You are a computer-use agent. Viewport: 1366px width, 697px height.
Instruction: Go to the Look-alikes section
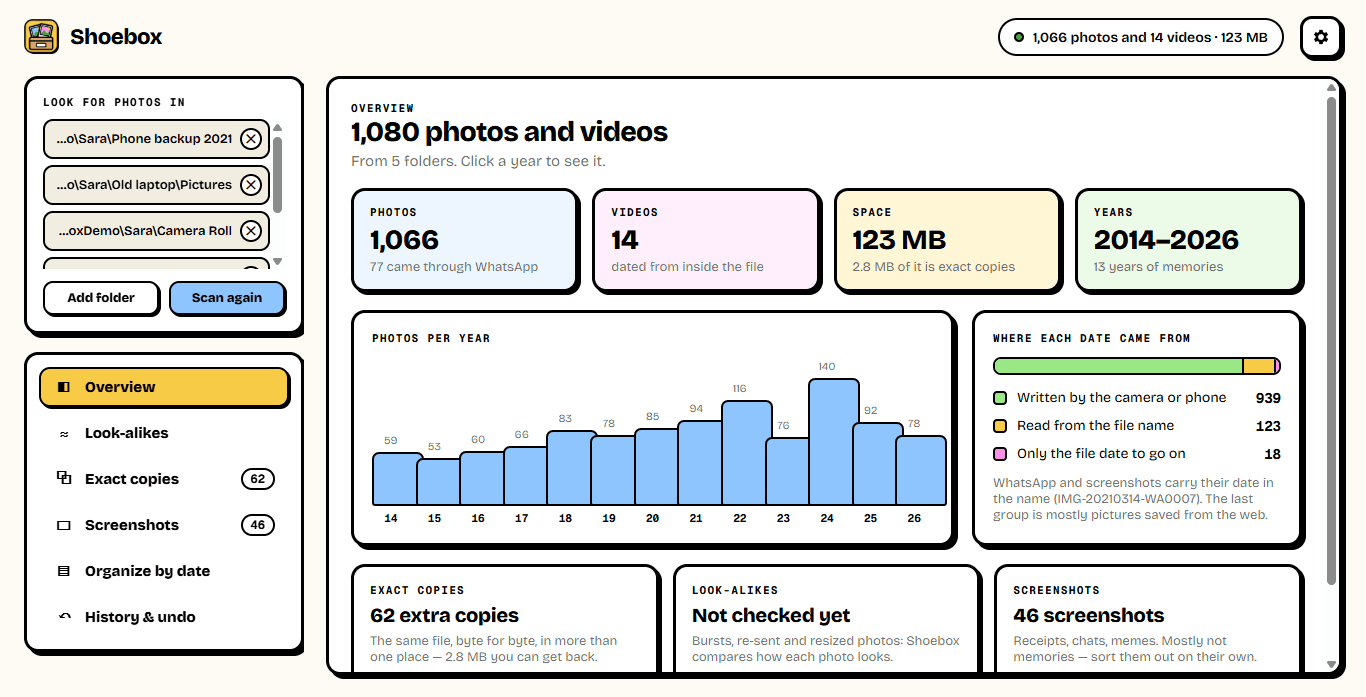point(164,433)
